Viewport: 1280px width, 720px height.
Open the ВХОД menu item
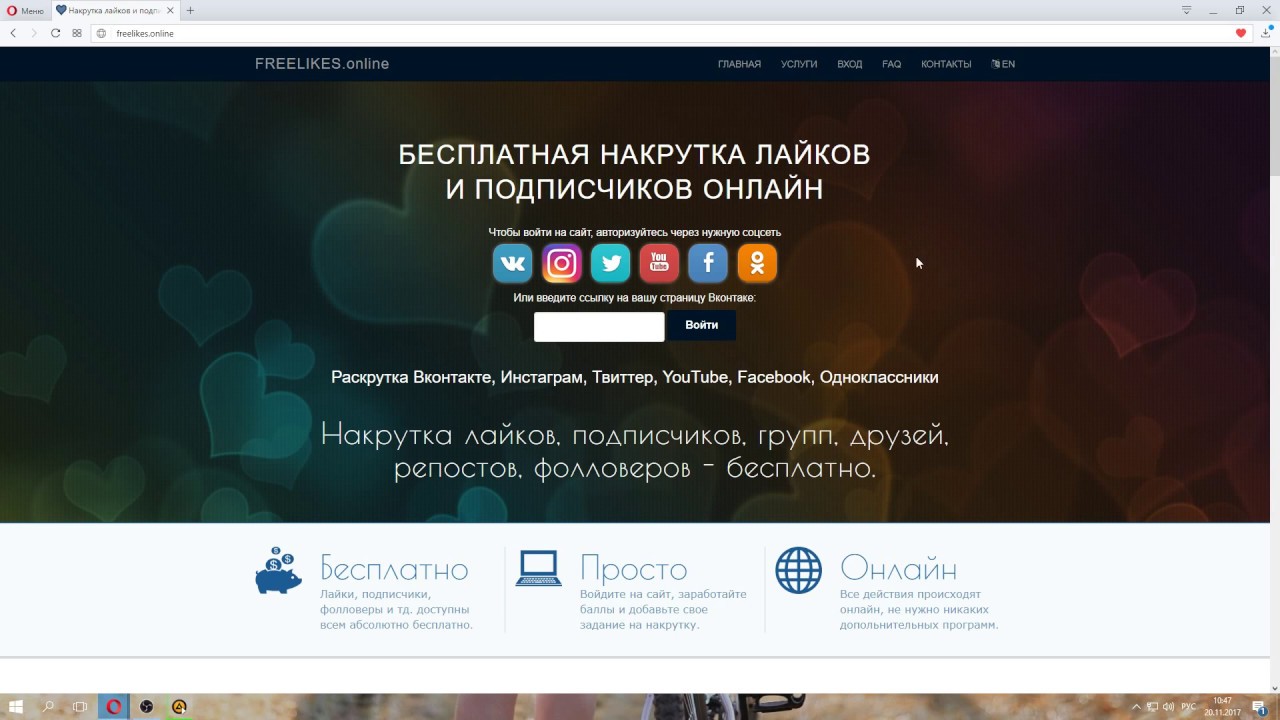[x=850, y=64]
